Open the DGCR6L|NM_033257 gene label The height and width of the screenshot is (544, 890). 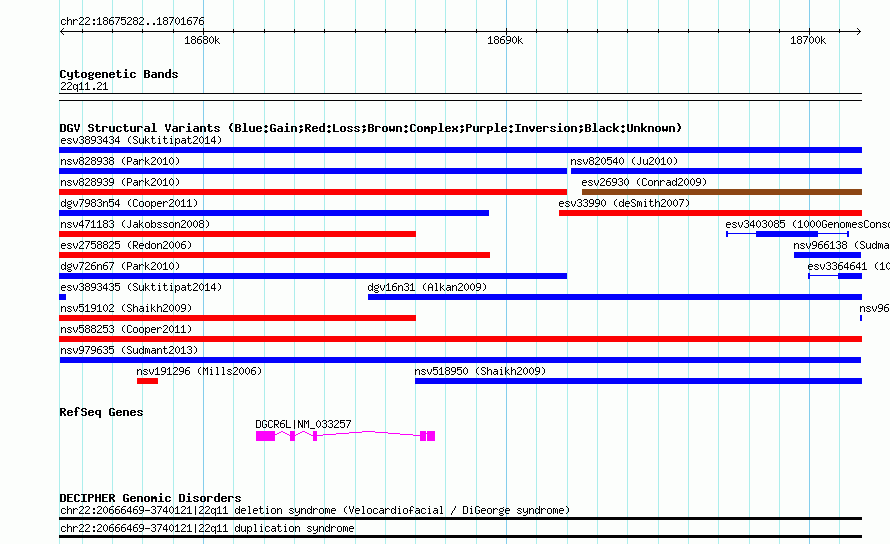pyautogui.click(x=303, y=424)
